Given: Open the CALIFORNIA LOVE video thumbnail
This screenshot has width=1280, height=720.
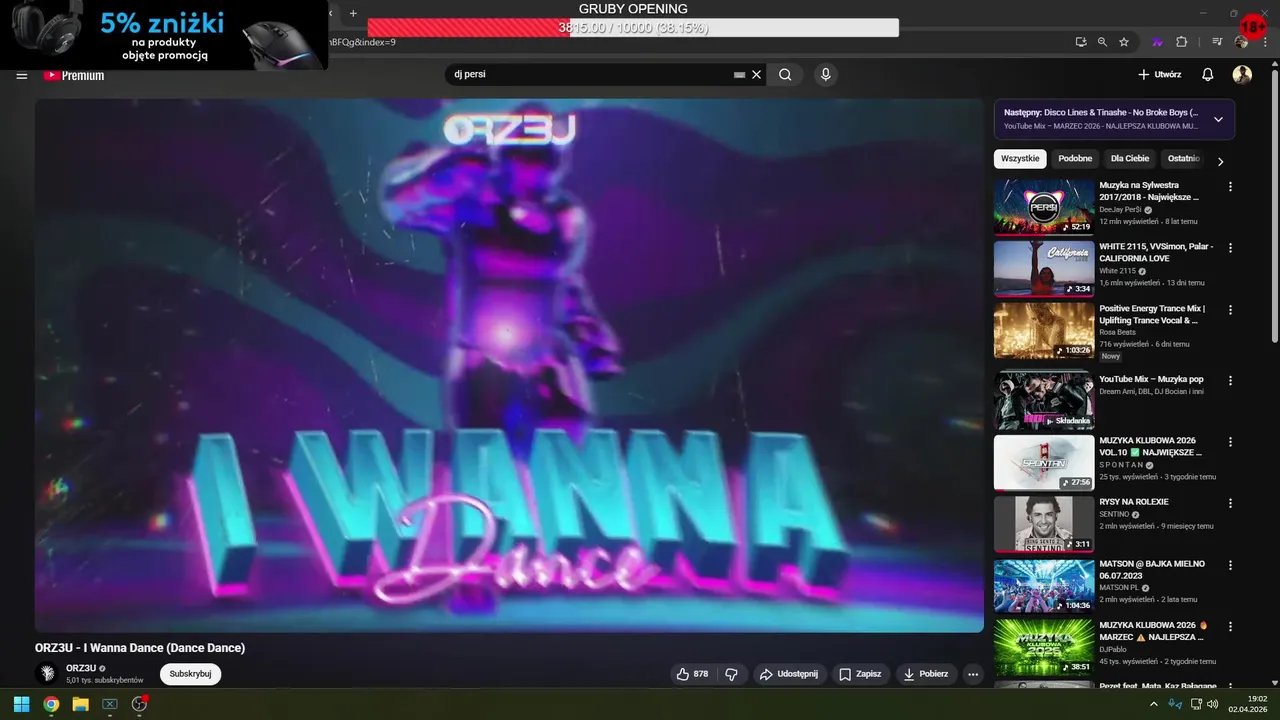Looking at the screenshot, I should coord(1044,268).
